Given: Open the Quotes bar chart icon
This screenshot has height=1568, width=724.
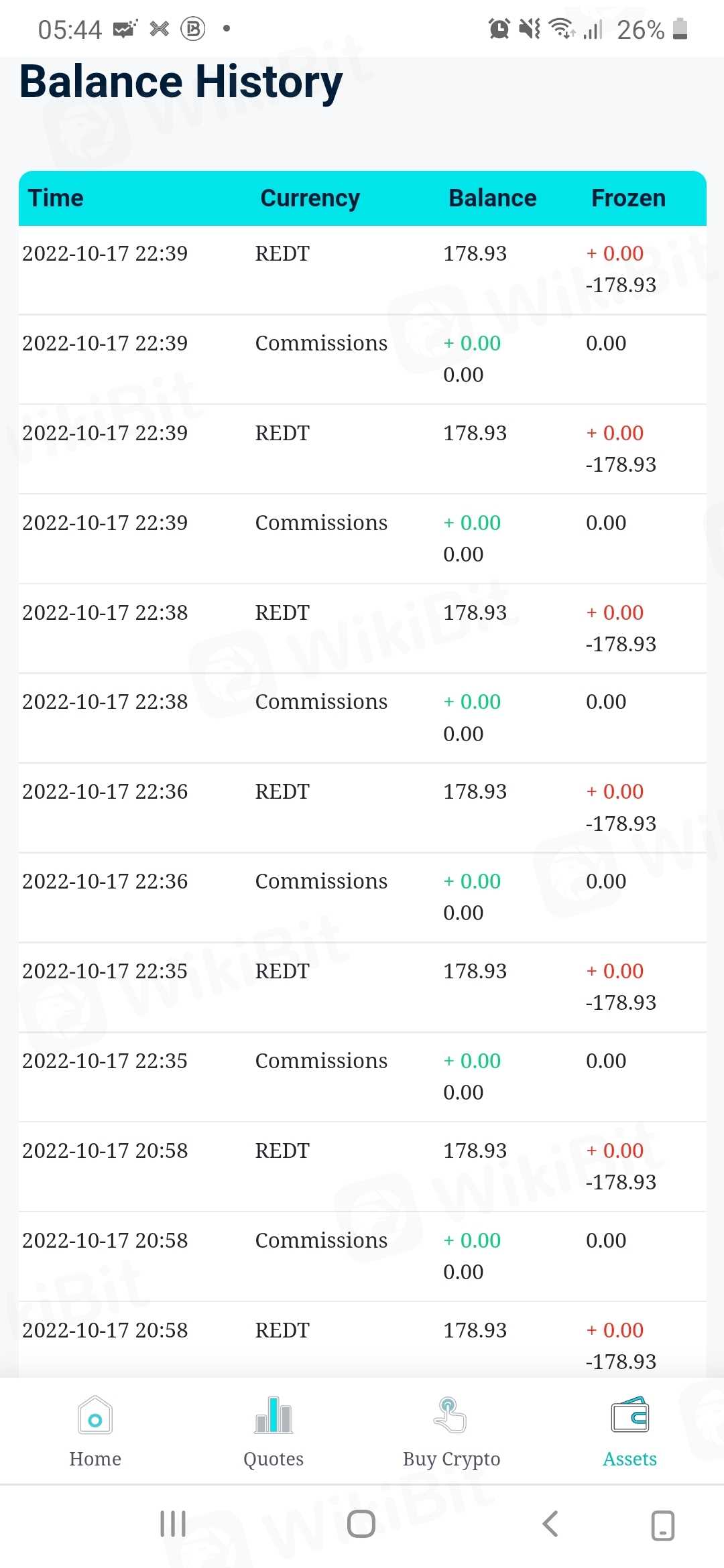Looking at the screenshot, I should [274, 1415].
